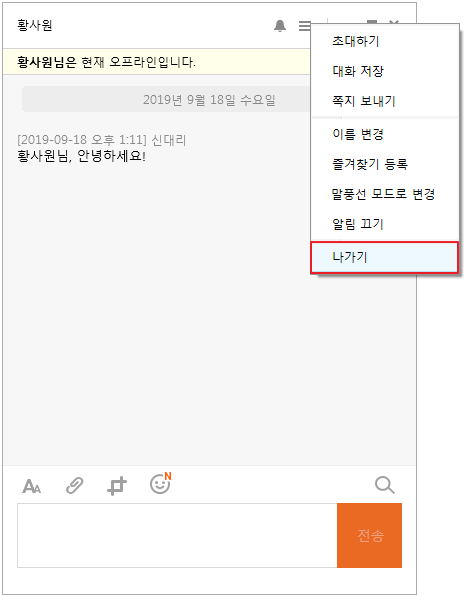
Task: Attach a file with paperclip icon
Action: coord(75,485)
